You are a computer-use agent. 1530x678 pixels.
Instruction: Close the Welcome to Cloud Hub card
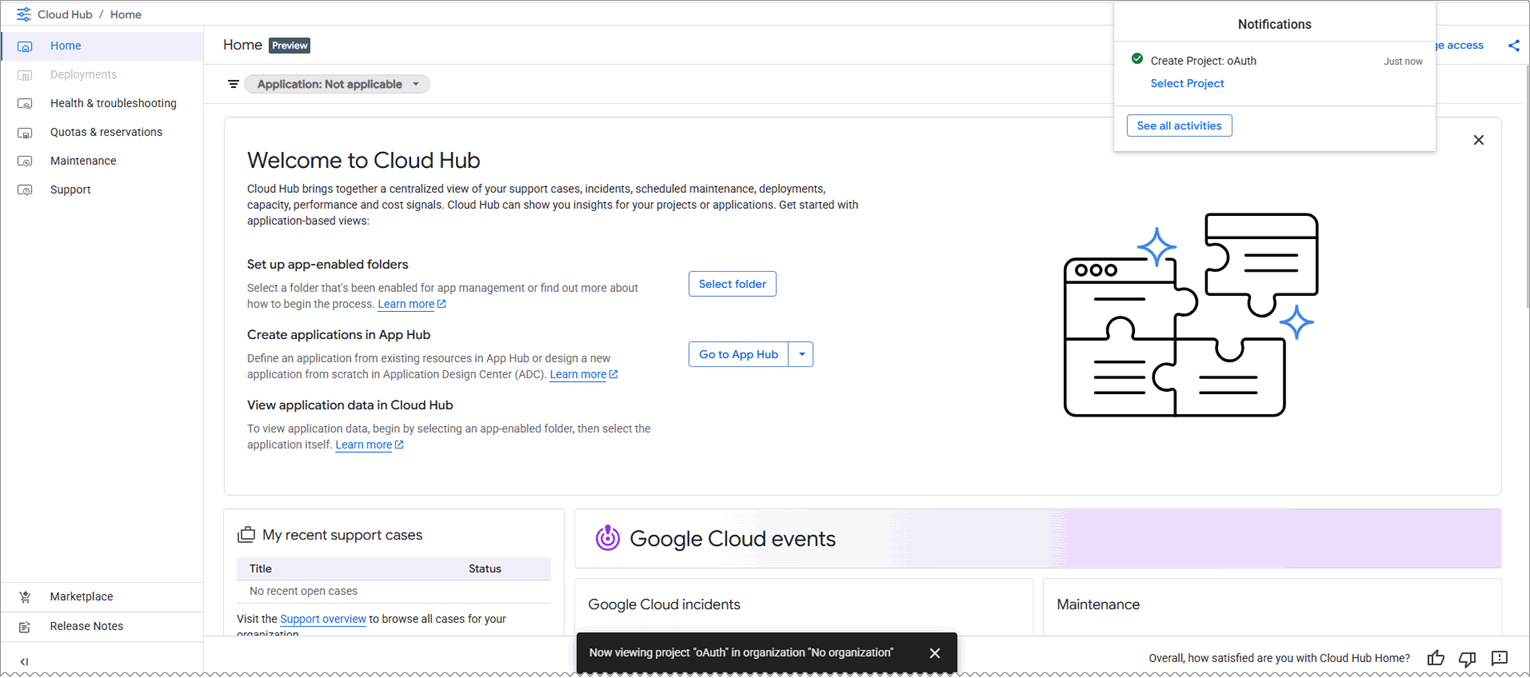1478,140
